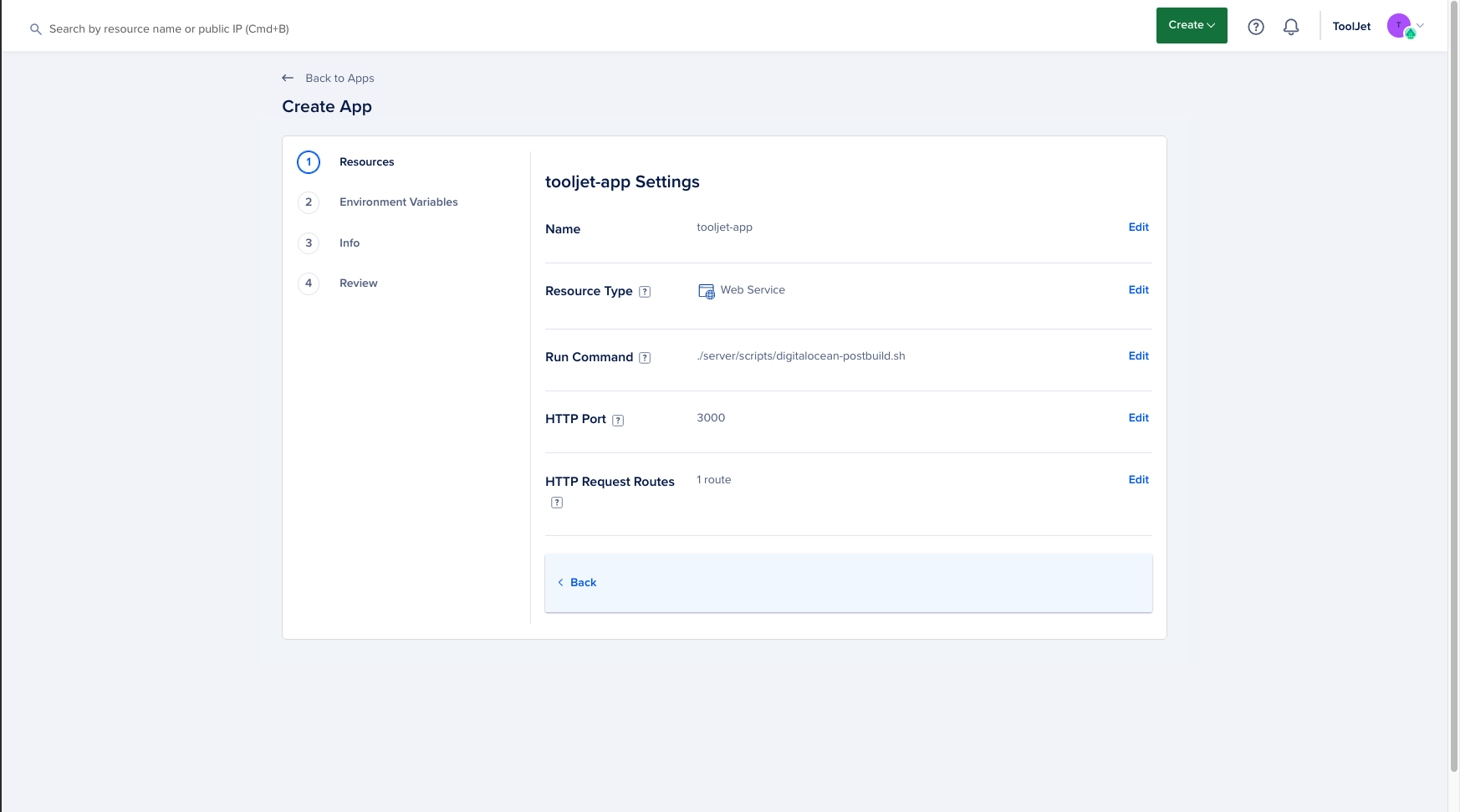The image size is (1460, 812).
Task: Go to Environment Variables step
Action: (398, 202)
